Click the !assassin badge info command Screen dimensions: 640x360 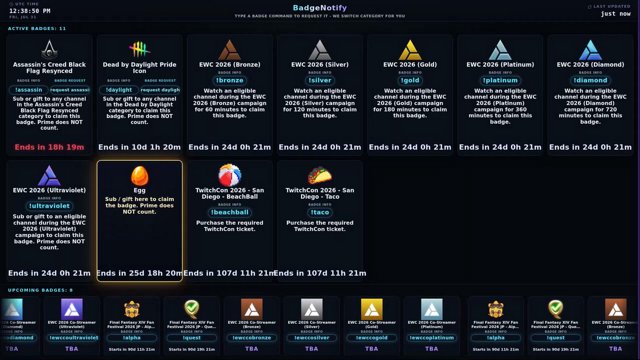[29, 90]
